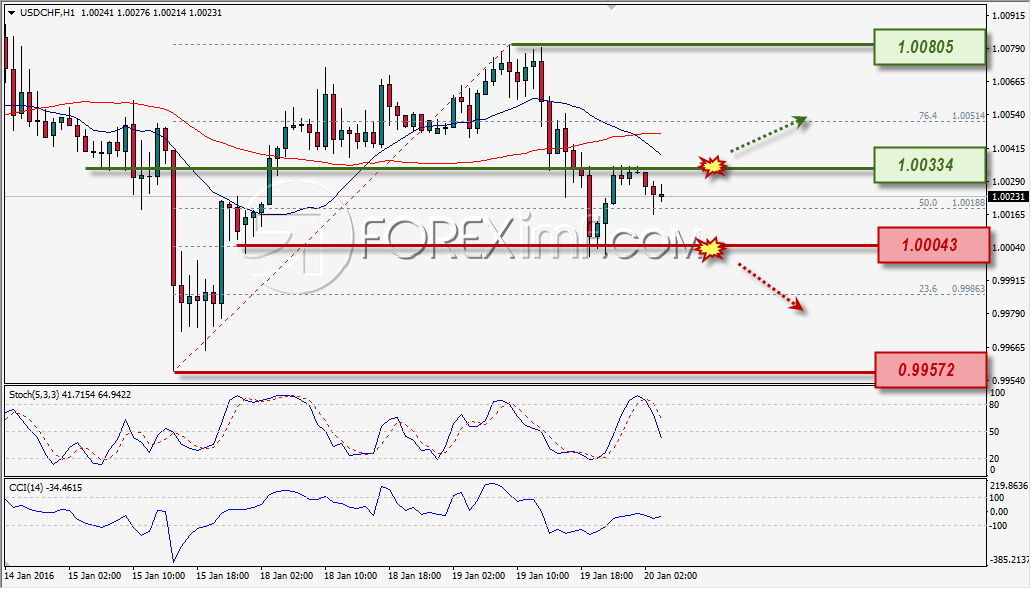1031x589 pixels.
Task: Click the OHLC values 1.00241 1.00276 1.00214 1.00231
Action: pyautogui.click(x=151, y=12)
